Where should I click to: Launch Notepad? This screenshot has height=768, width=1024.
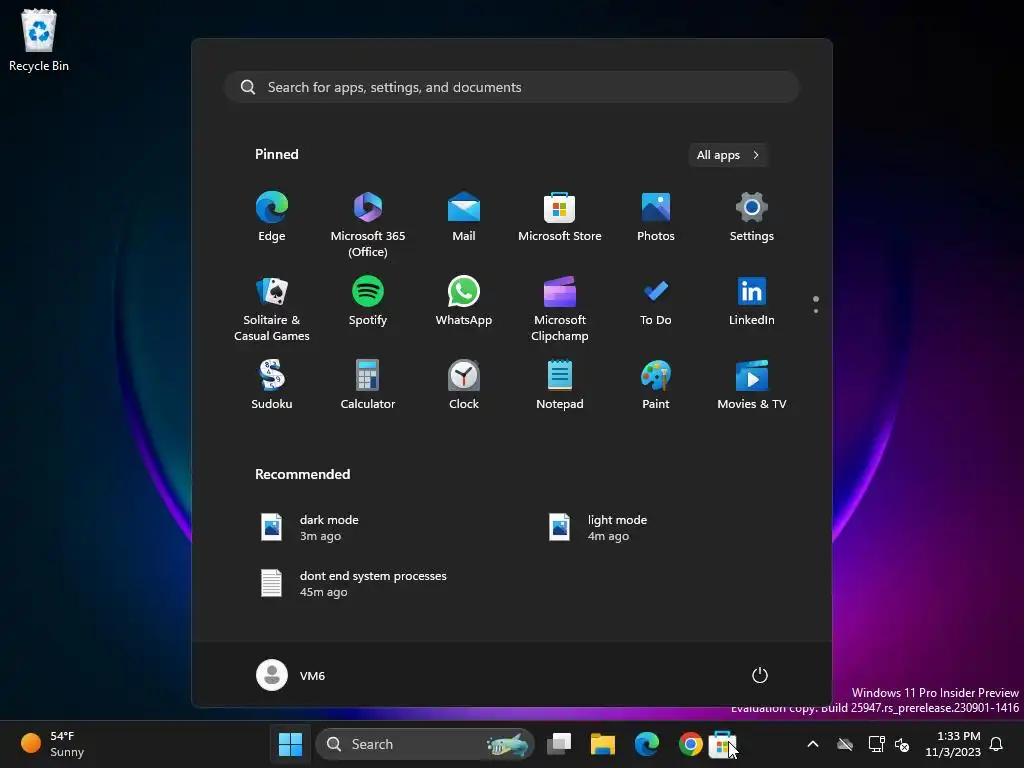[x=560, y=385]
